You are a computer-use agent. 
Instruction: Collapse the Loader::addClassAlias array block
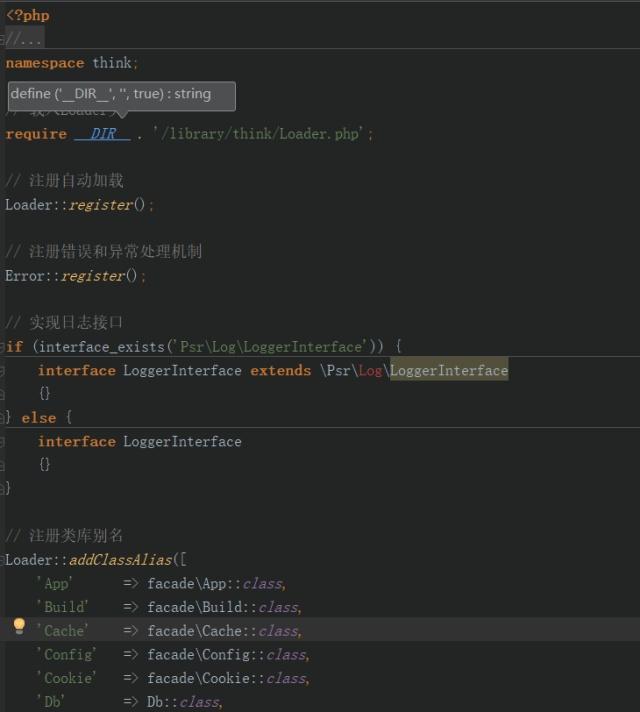(x=3, y=560)
